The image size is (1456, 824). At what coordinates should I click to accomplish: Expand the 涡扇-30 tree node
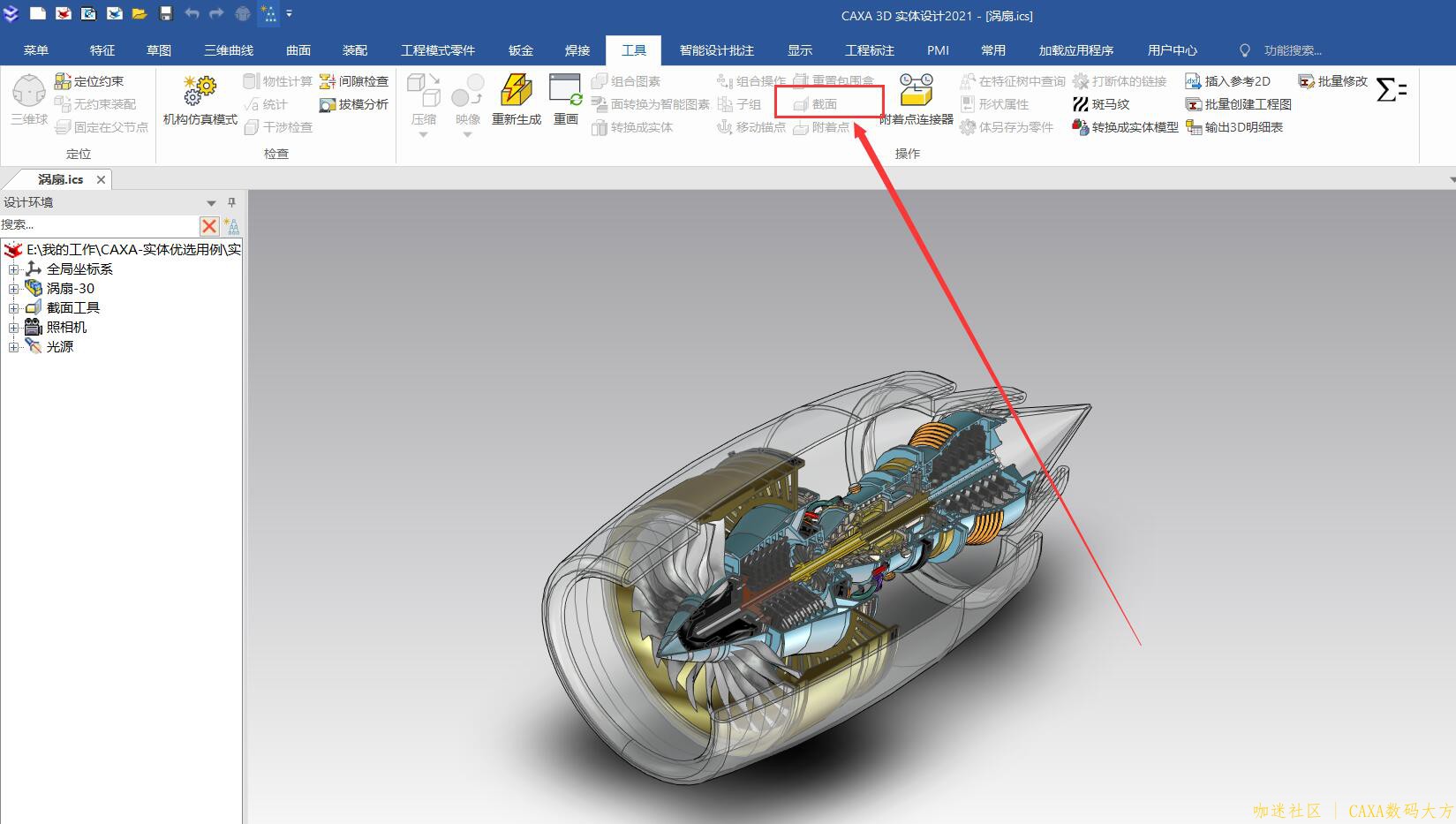[13, 289]
